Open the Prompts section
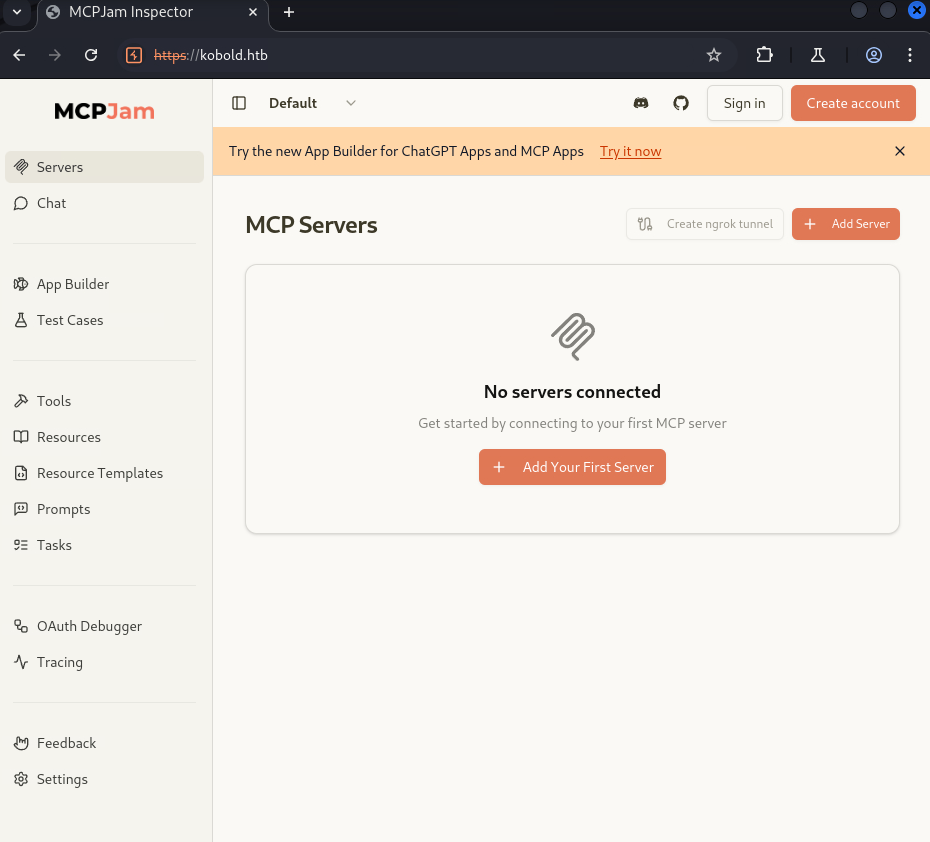This screenshot has height=842, width=930. tap(63, 509)
